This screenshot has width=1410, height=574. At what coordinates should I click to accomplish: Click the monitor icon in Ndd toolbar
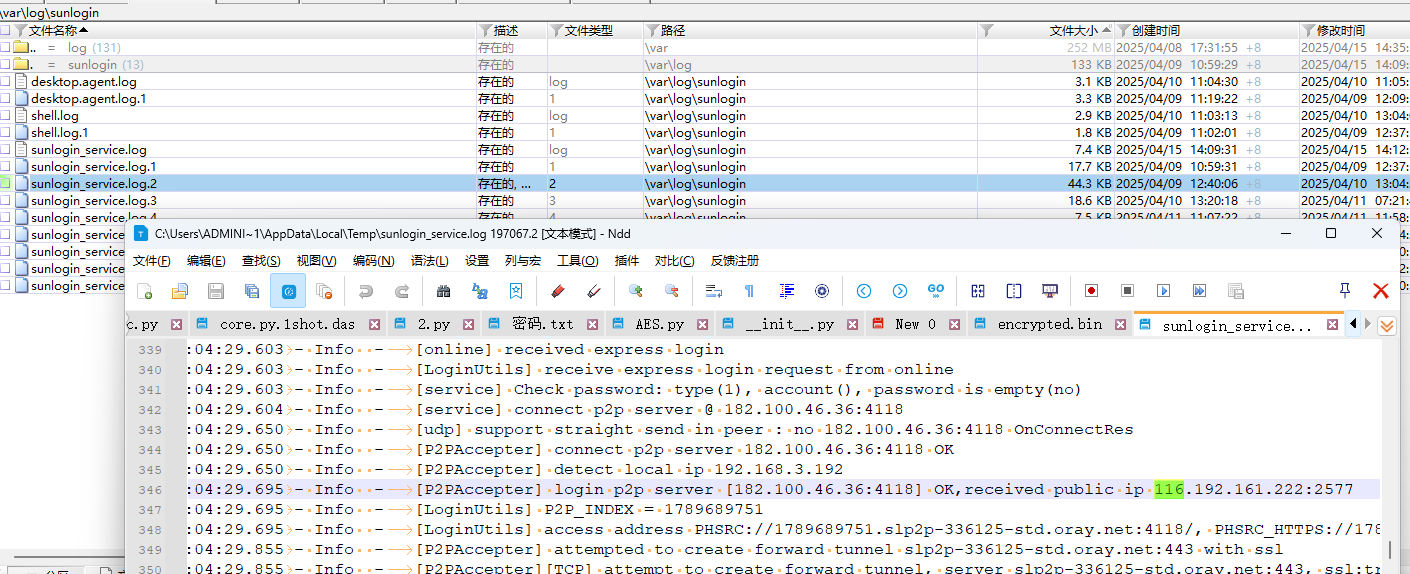(x=1050, y=291)
